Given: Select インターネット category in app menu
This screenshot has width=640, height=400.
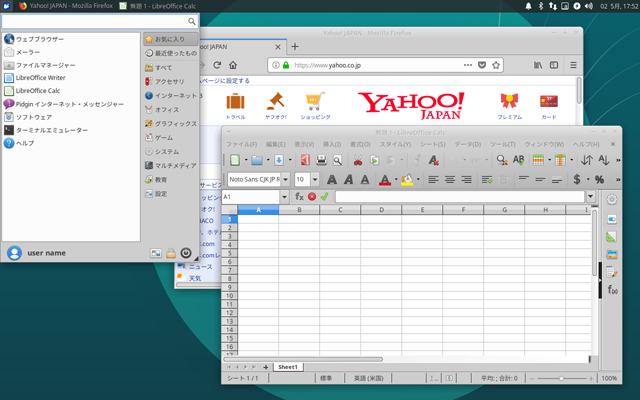Looking at the screenshot, I should (171, 96).
